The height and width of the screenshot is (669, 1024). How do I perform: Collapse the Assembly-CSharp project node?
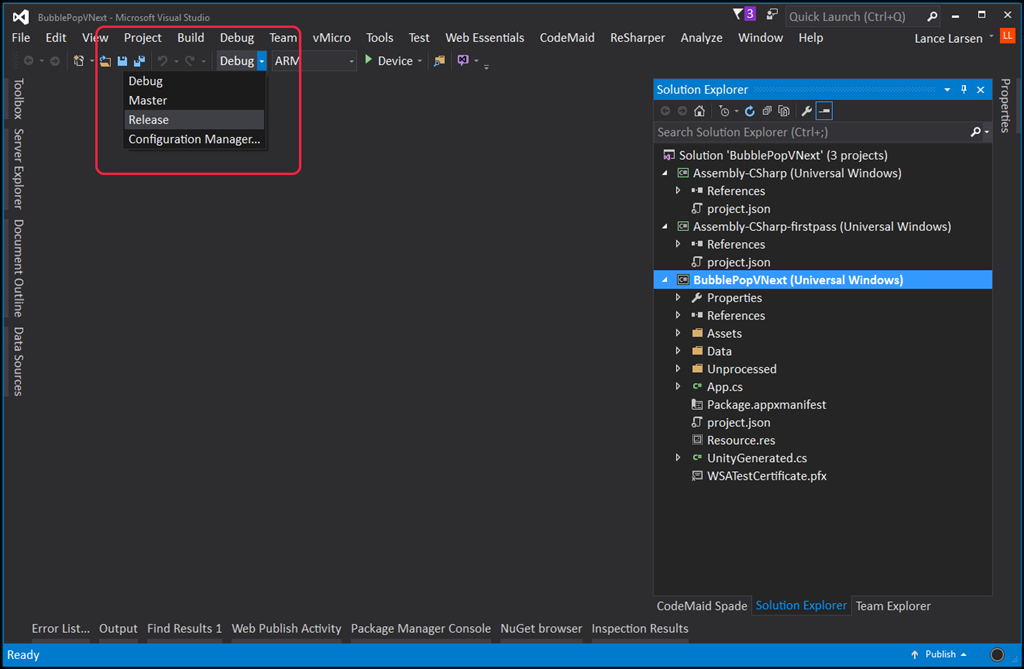pos(665,173)
